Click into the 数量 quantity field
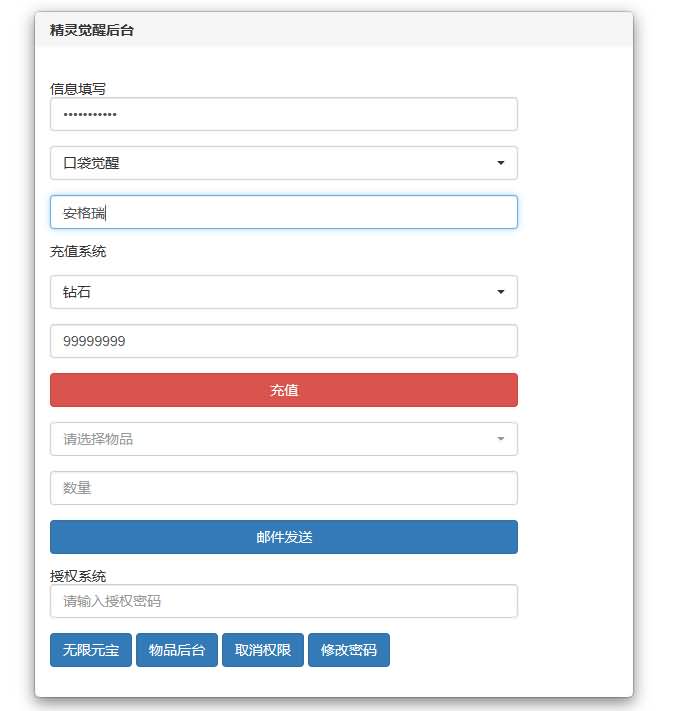This screenshot has width=684, height=711. click(283, 488)
